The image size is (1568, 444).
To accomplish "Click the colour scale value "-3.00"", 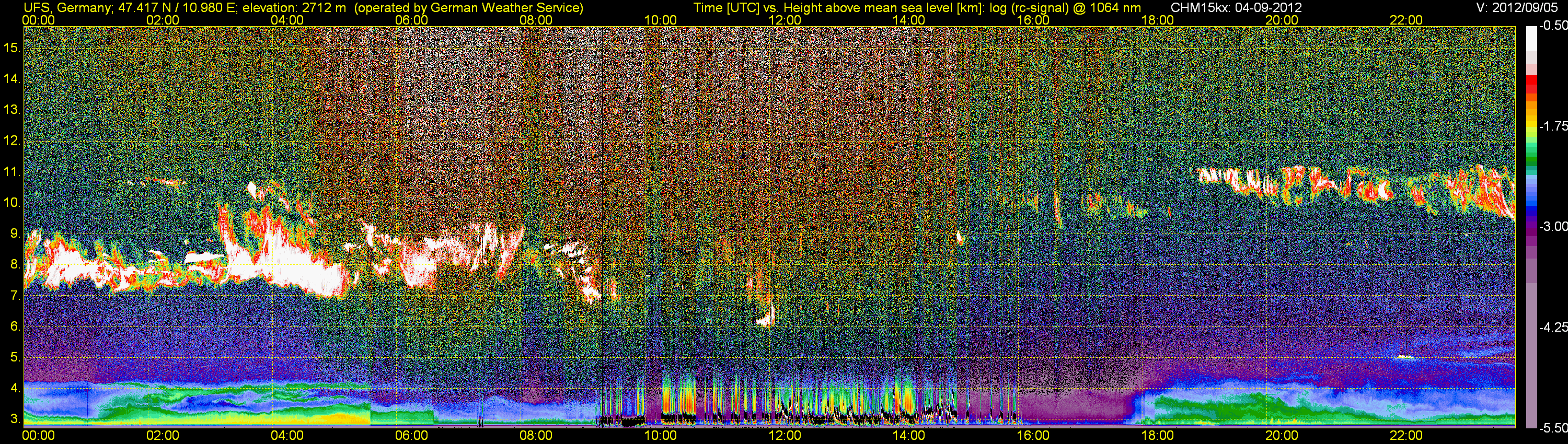I will pos(1553,227).
